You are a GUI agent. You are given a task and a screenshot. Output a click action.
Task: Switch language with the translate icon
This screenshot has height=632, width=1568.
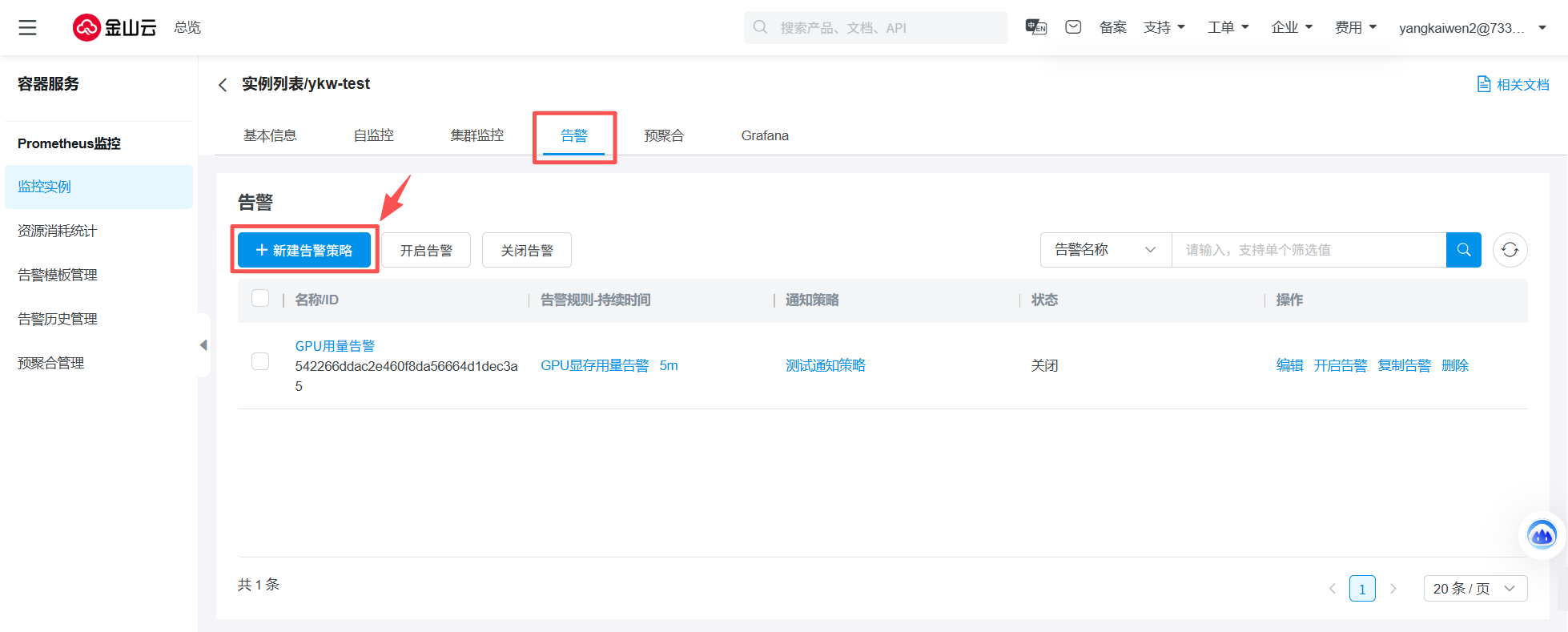click(1035, 27)
